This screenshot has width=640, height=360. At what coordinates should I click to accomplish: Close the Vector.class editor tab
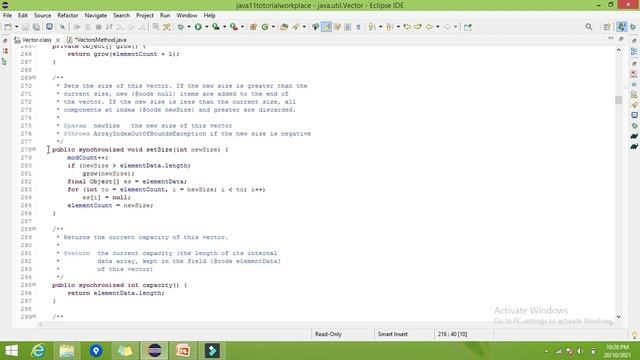(x=58, y=40)
